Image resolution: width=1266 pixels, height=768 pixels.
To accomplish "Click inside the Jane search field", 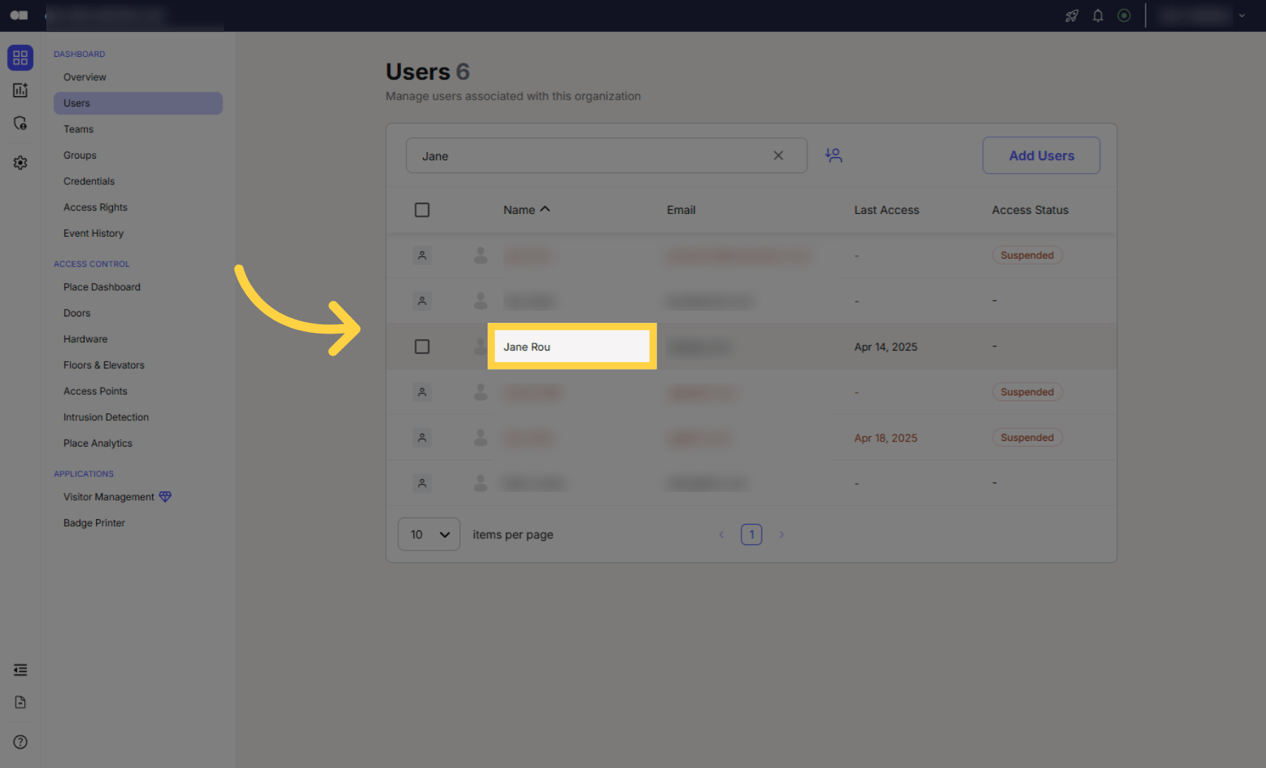I will click(x=600, y=155).
